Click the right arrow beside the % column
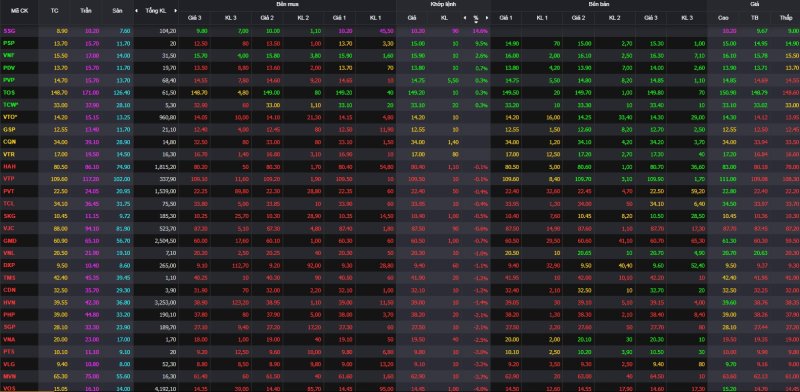This screenshot has width=800, height=392. tap(487, 18)
